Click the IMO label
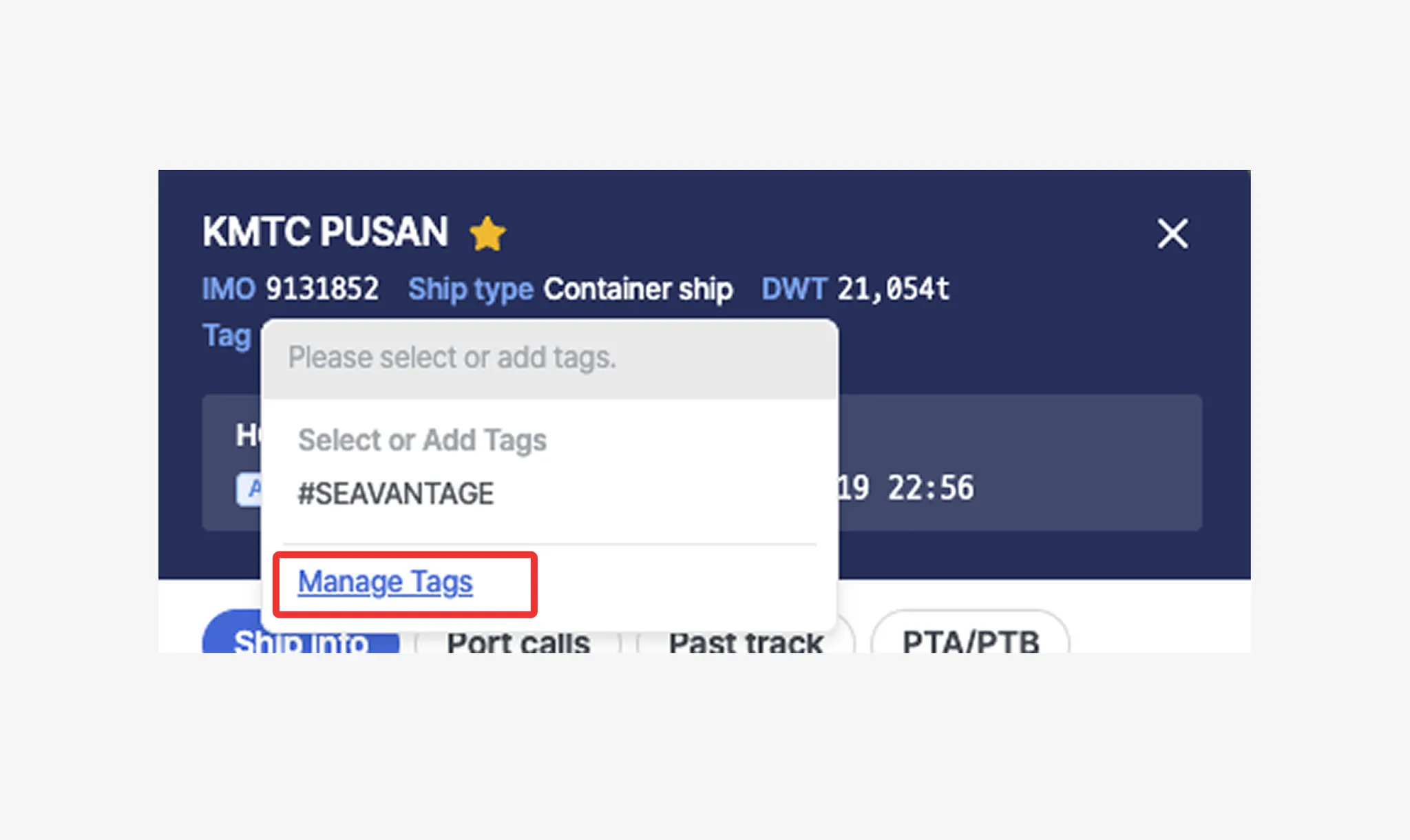Screen dimensions: 1410x840 pos(229,289)
